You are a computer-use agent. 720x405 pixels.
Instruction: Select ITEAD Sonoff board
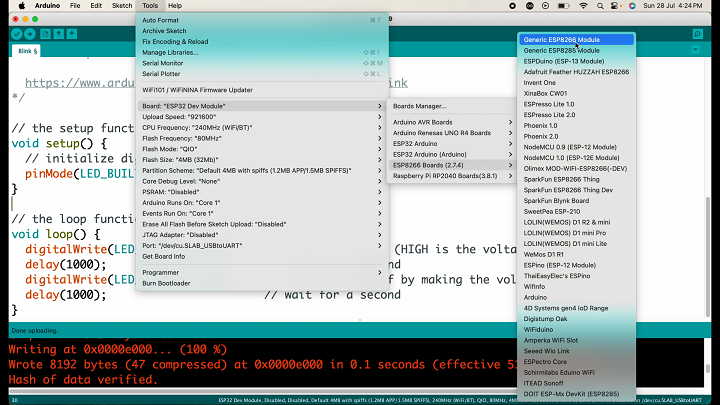577,383
